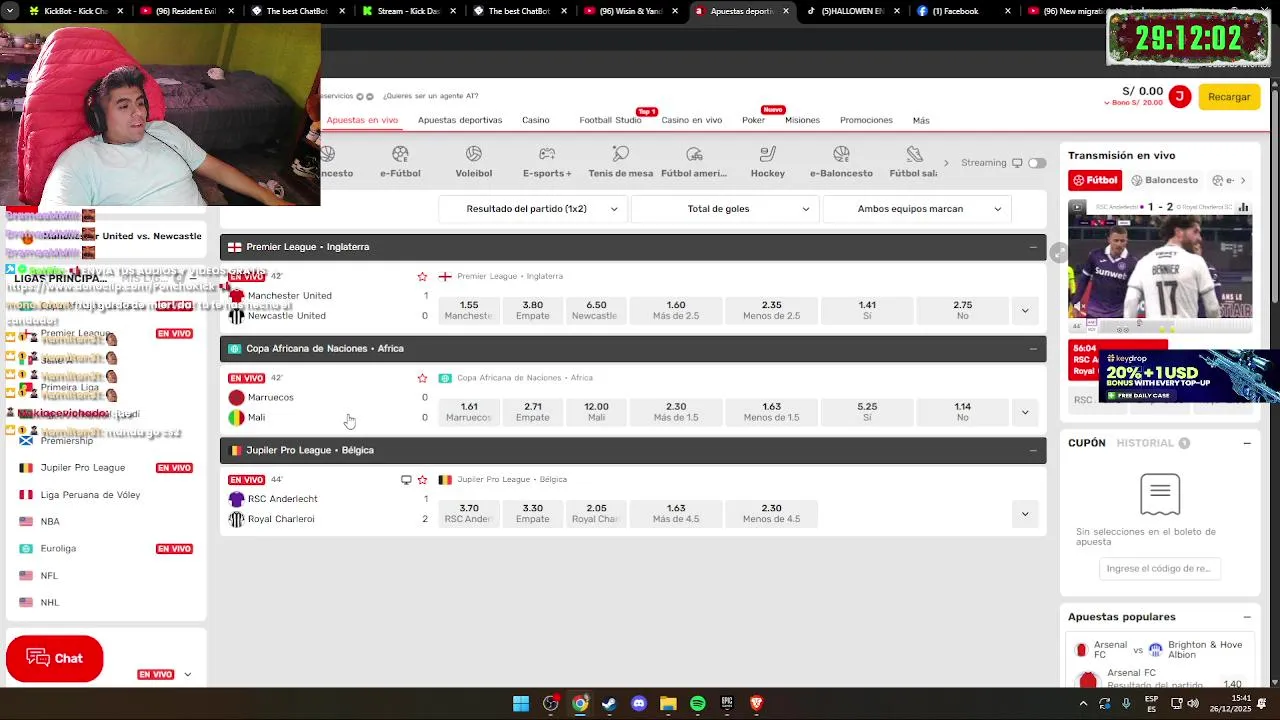Collapse the Jupiler Pro League section
Viewport: 1280px width, 720px height.
point(1033,451)
